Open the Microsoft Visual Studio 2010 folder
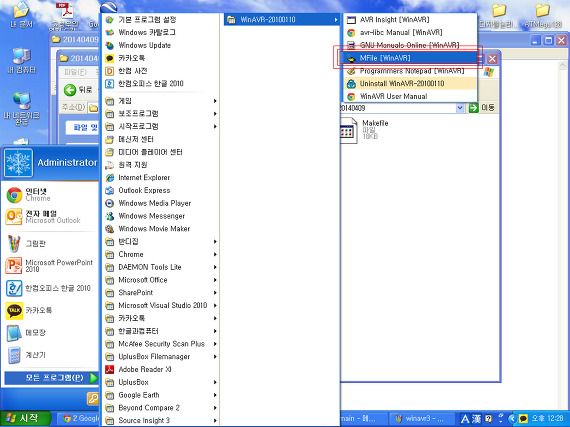570x427 pixels. pyautogui.click(x=161, y=305)
